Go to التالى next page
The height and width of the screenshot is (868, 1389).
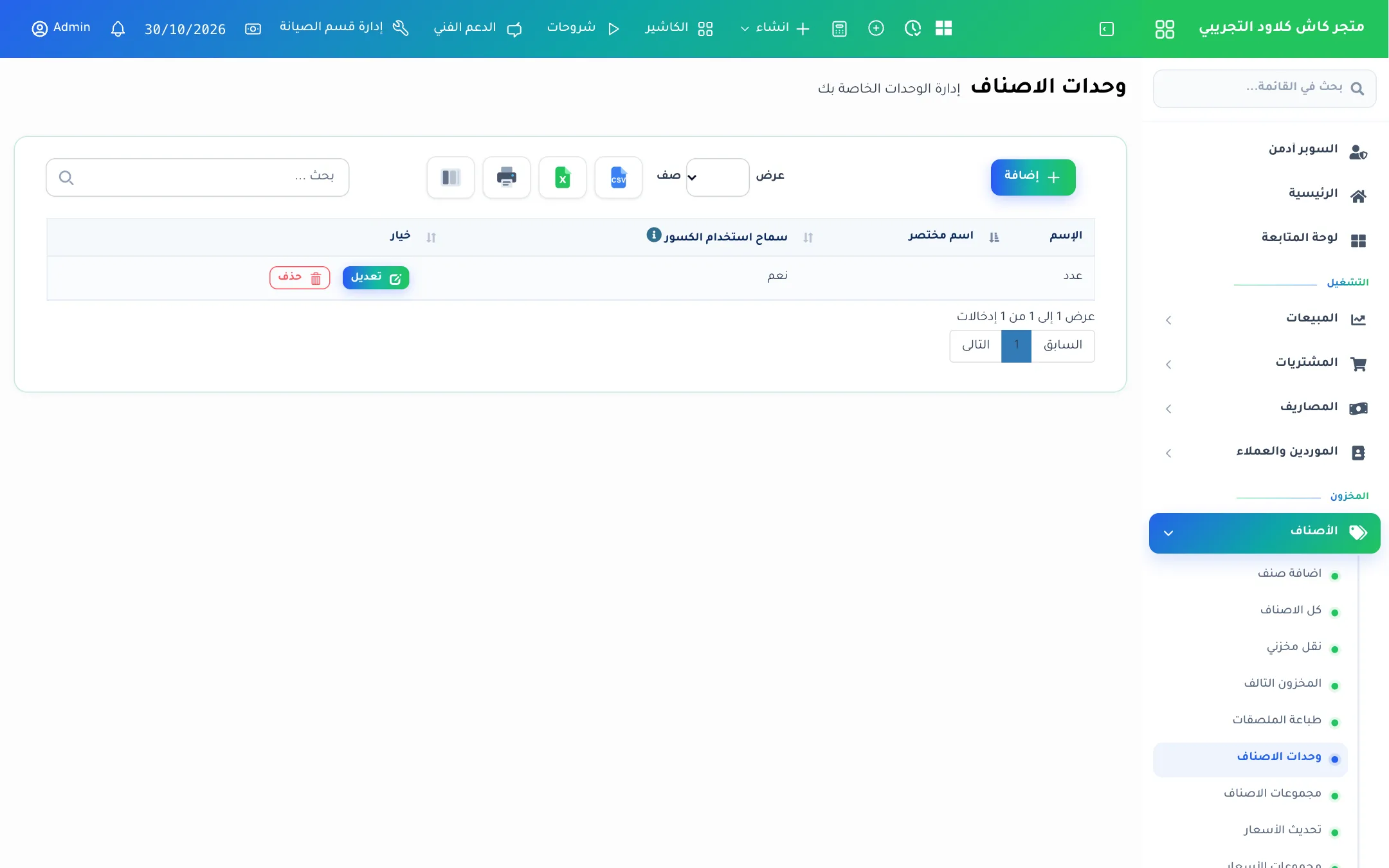pyautogui.click(x=976, y=346)
